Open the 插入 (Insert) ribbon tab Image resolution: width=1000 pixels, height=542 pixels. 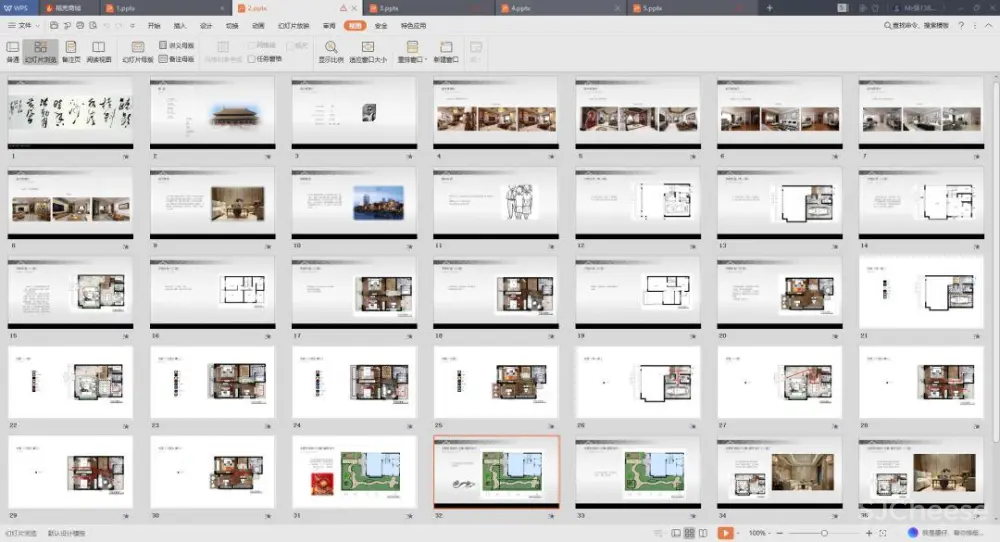click(180, 25)
